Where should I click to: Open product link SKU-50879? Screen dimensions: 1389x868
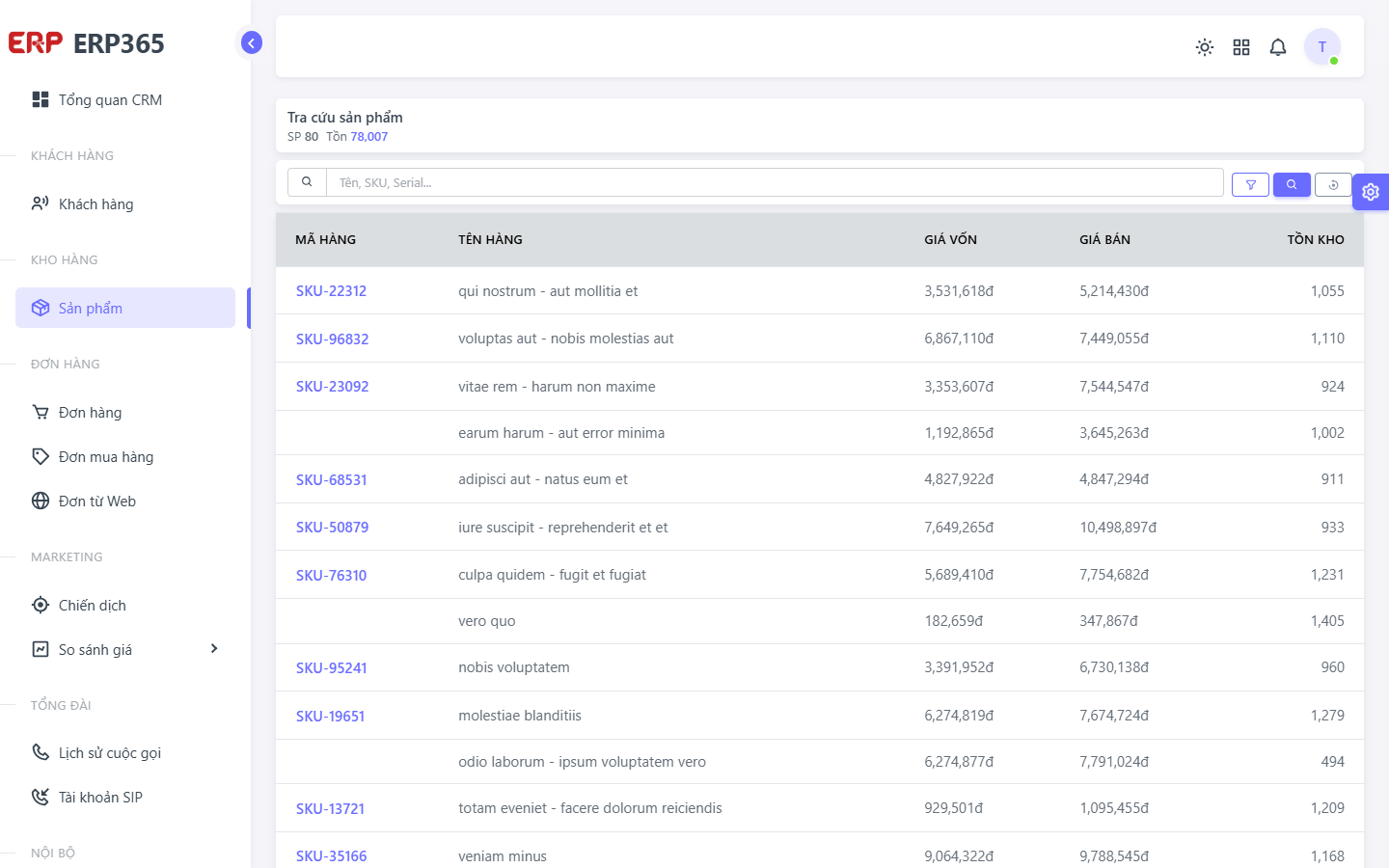332,528
